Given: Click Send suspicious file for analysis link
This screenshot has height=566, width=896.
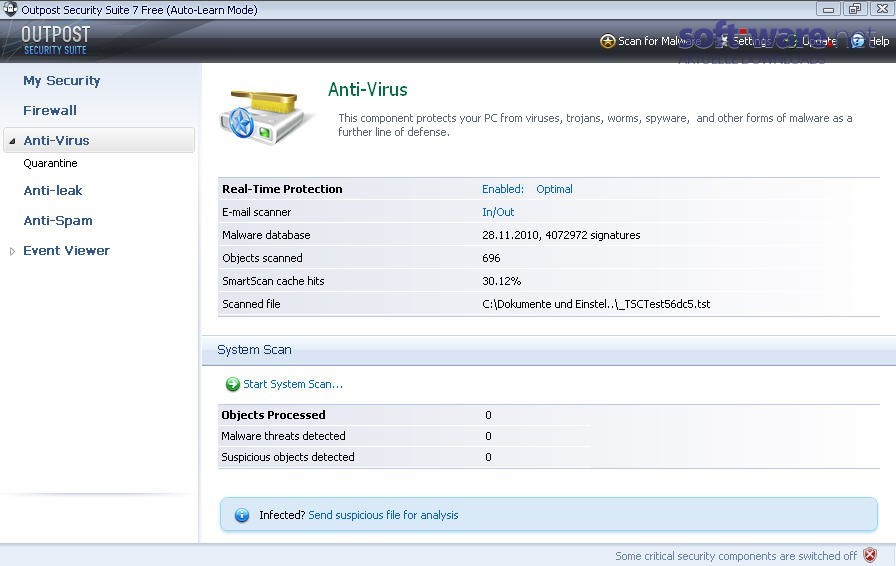Looking at the screenshot, I should click(x=383, y=515).
